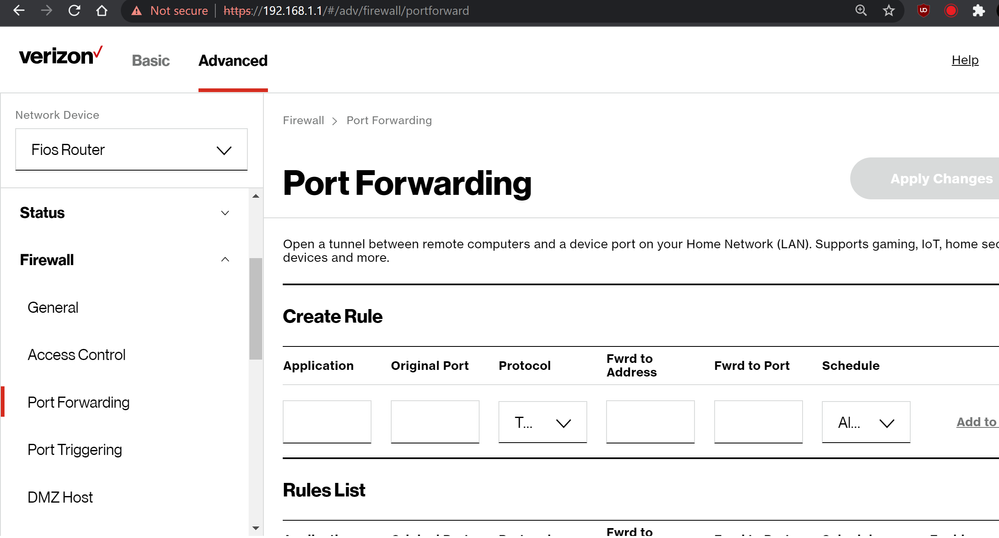The width and height of the screenshot is (999, 538).
Task: Bookmark page with star icon
Action: (x=889, y=11)
